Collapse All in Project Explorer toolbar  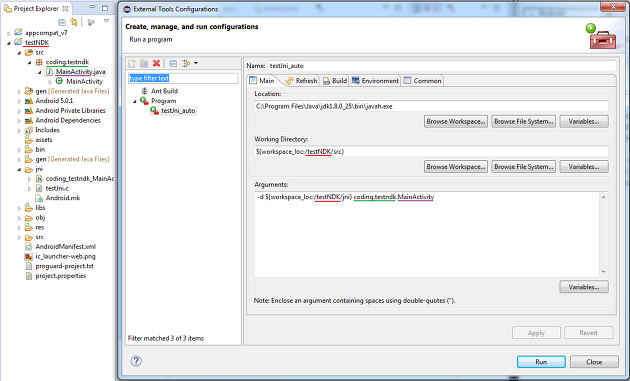click(62, 23)
